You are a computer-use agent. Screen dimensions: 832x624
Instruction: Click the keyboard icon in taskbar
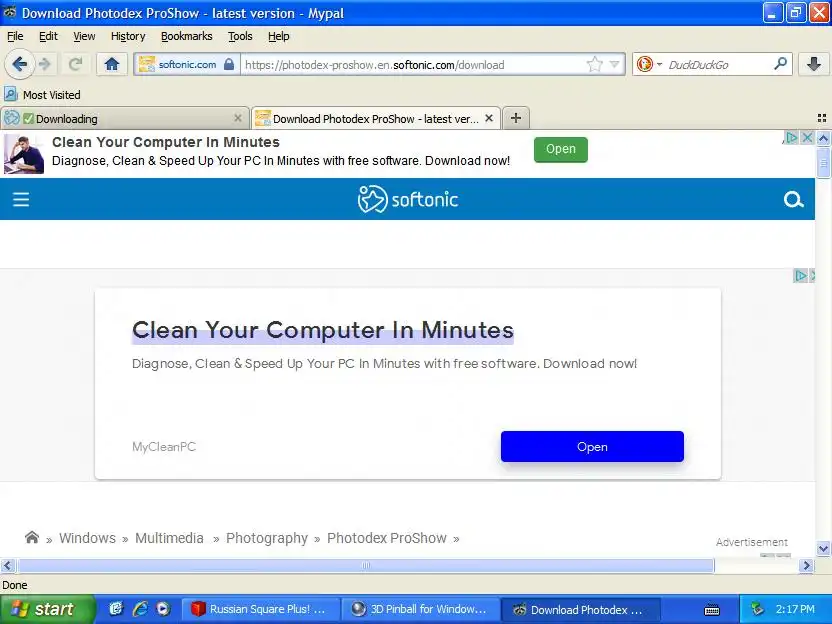pos(712,610)
